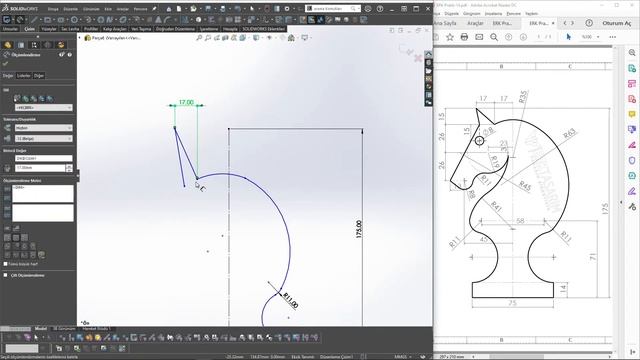Click the Line sketch tool
640x360 pixels.
click(35, 20)
